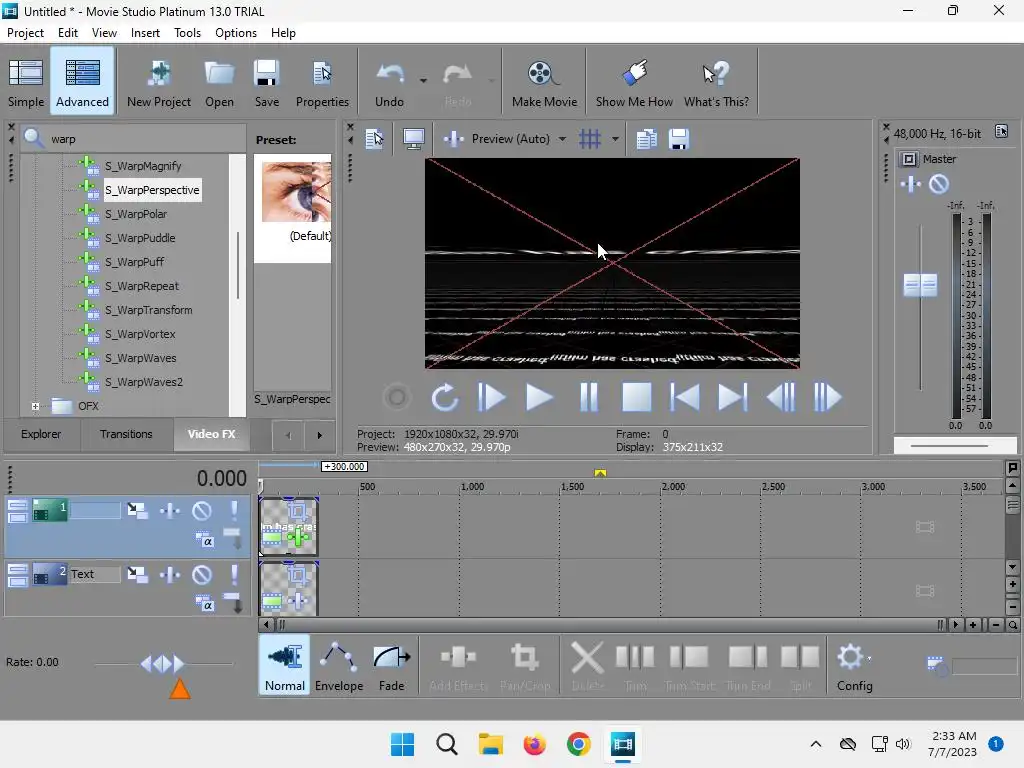
Task: Click the Open folder icon
Action: pyautogui.click(x=219, y=81)
